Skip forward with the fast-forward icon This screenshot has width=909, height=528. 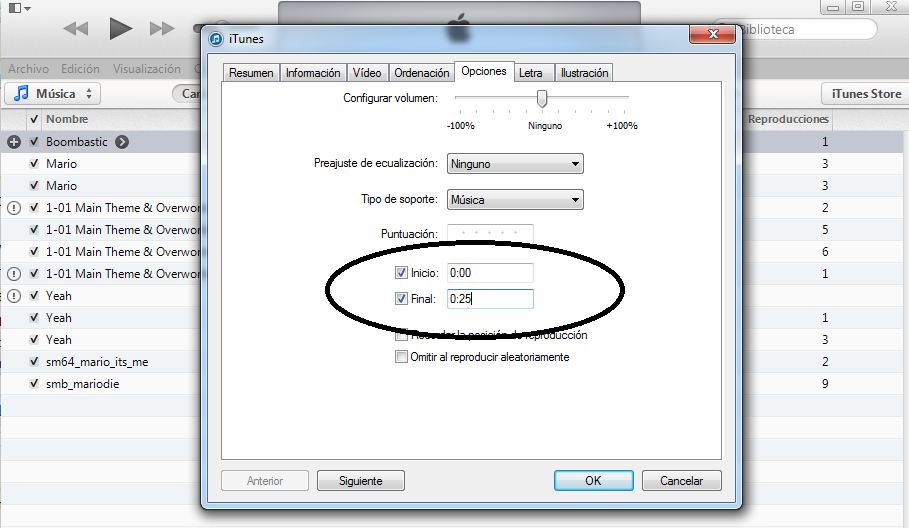point(162,28)
